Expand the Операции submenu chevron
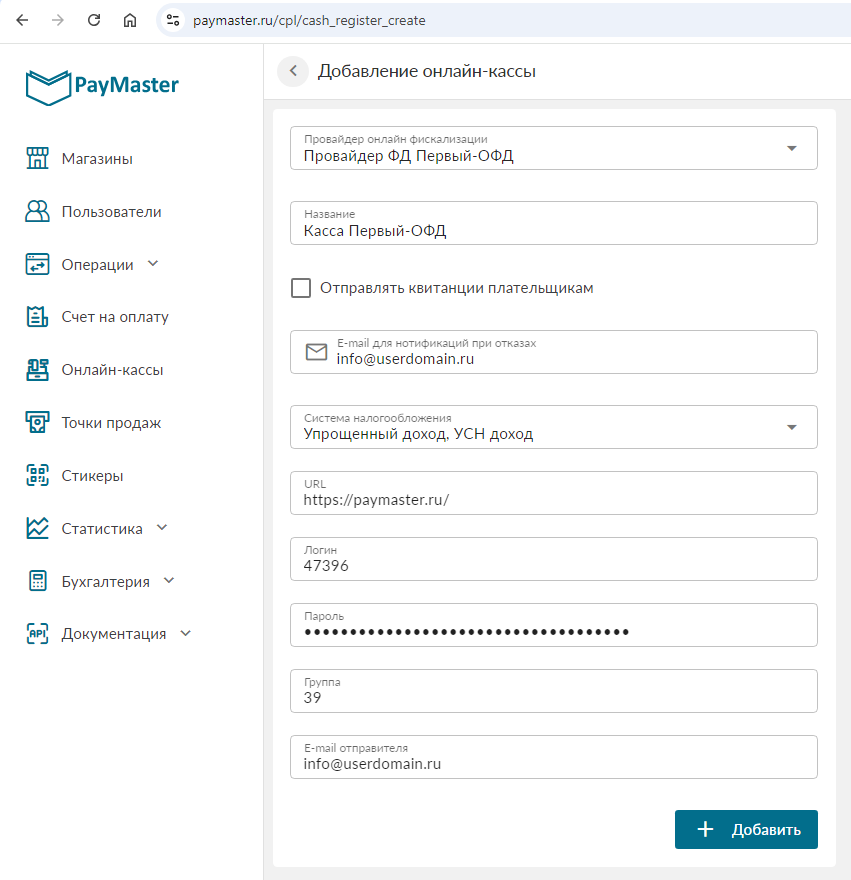This screenshot has height=880, width=851. (x=153, y=263)
